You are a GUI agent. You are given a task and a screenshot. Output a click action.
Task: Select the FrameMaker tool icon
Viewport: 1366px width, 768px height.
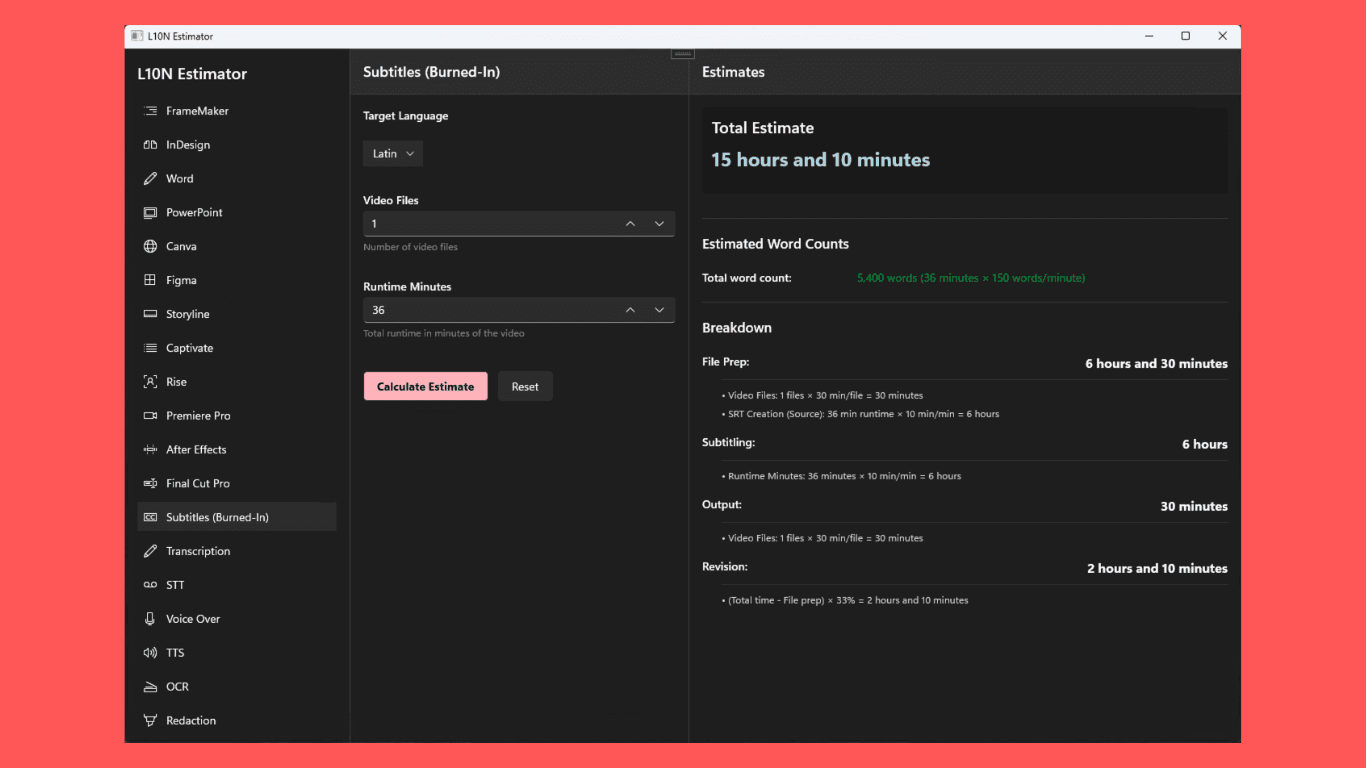pos(148,111)
